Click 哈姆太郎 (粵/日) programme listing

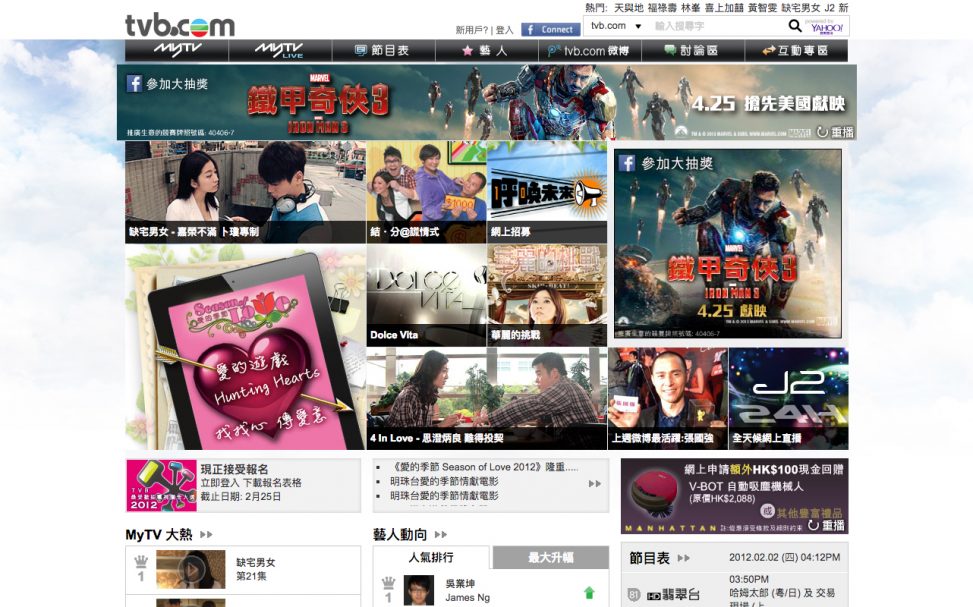point(782,593)
